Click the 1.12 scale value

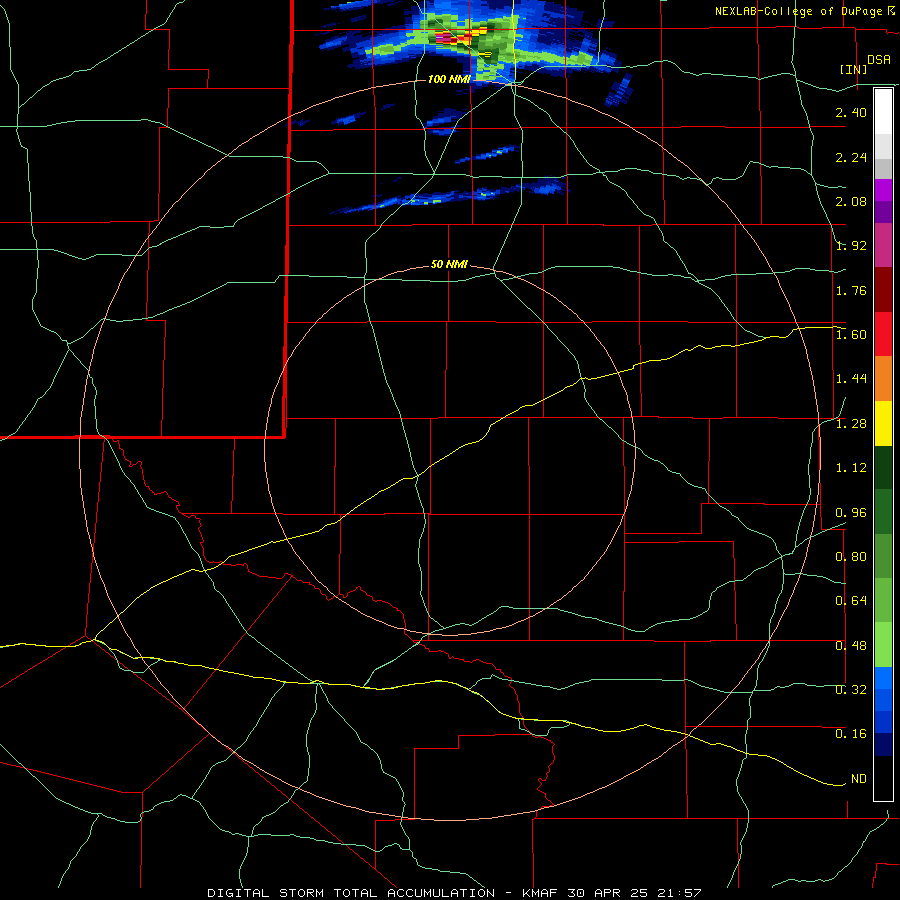pos(851,468)
